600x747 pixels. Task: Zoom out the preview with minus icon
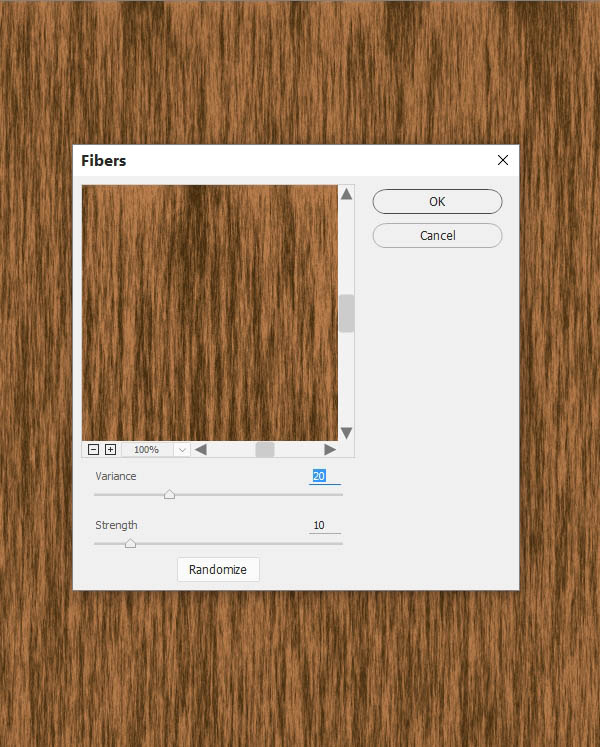click(x=93, y=449)
